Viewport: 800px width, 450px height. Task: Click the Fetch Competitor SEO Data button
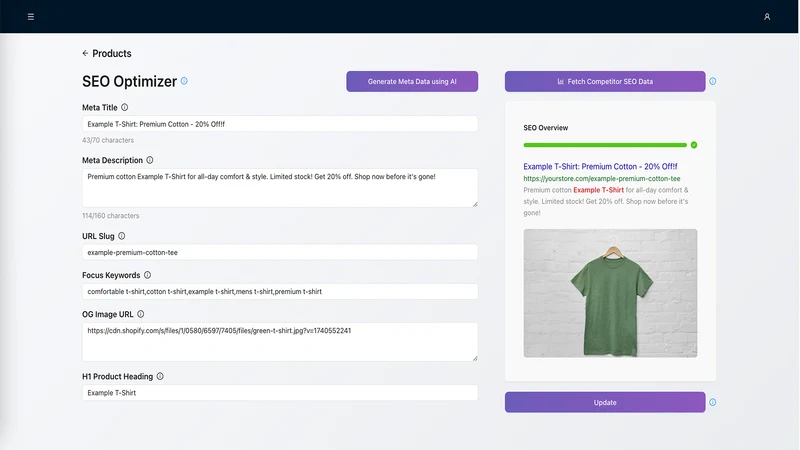point(605,81)
